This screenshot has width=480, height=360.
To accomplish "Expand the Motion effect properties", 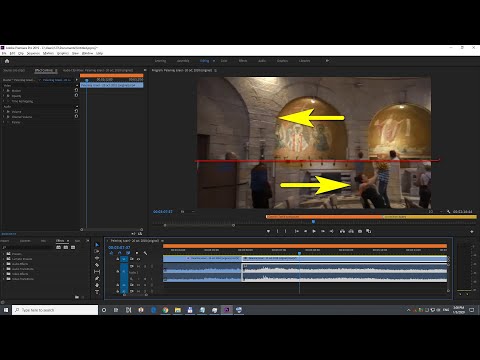I will point(4,91).
